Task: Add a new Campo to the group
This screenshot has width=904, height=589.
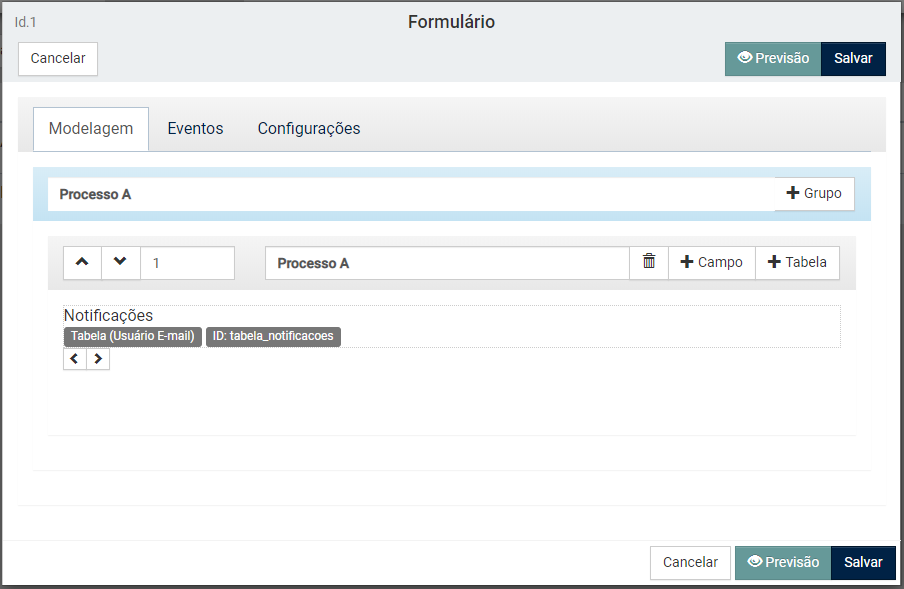Action: click(x=711, y=263)
